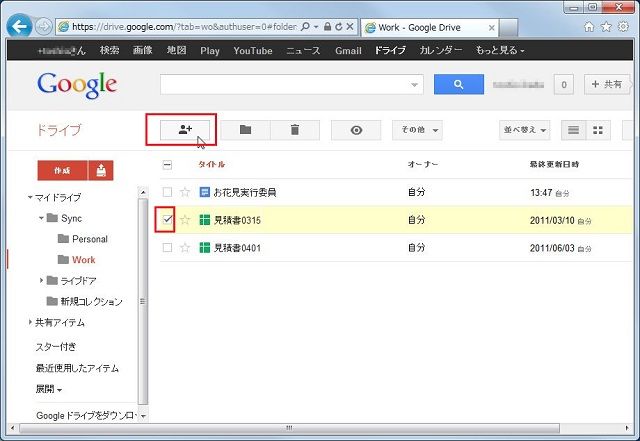Viewport: 640px width, 441px height.
Task: Select the 新規コレクション folder
Action: pos(91,301)
